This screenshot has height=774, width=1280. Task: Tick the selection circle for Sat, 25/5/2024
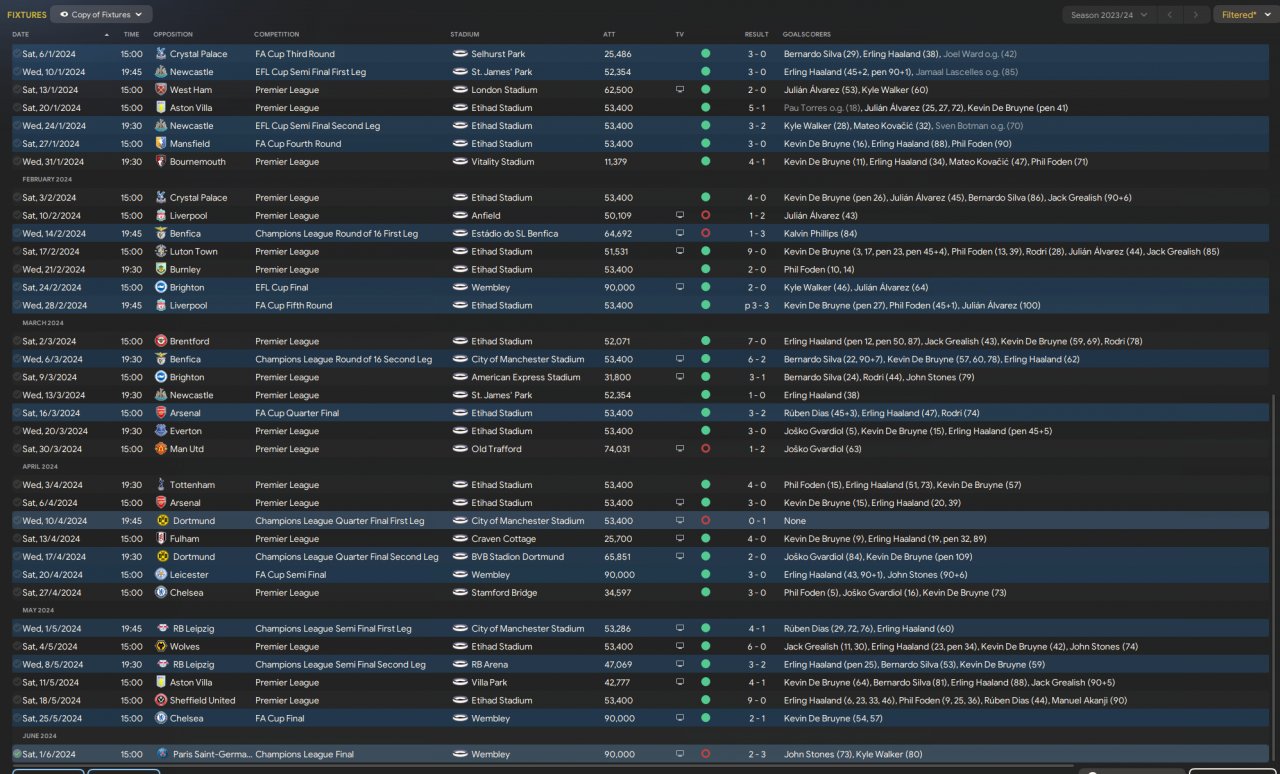[17, 719]
